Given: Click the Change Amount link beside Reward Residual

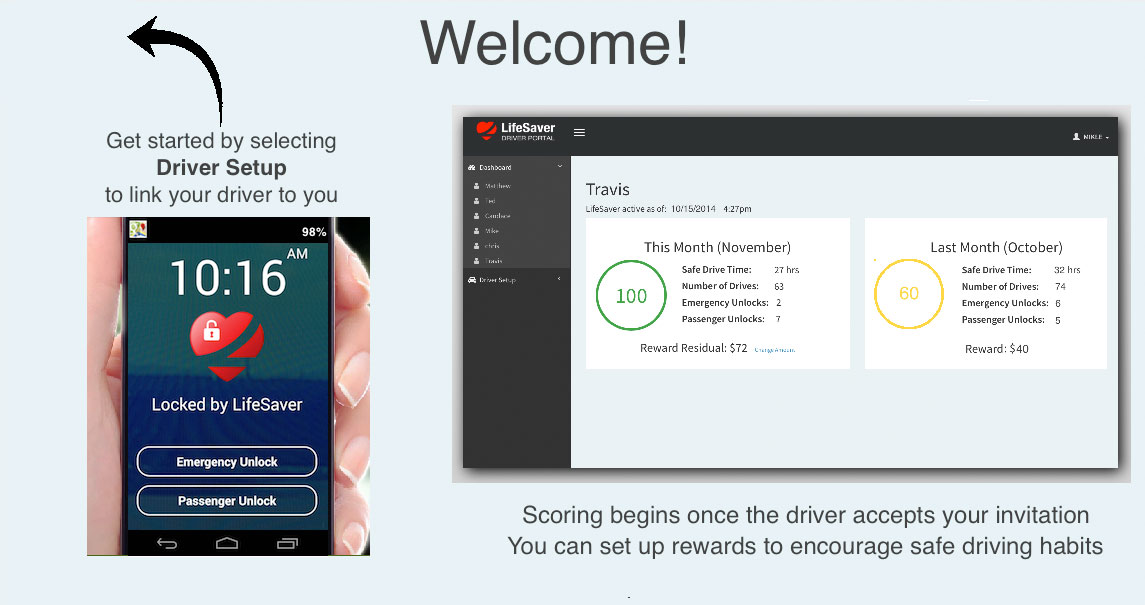Looking at the screenshot, I should (774, 350).
